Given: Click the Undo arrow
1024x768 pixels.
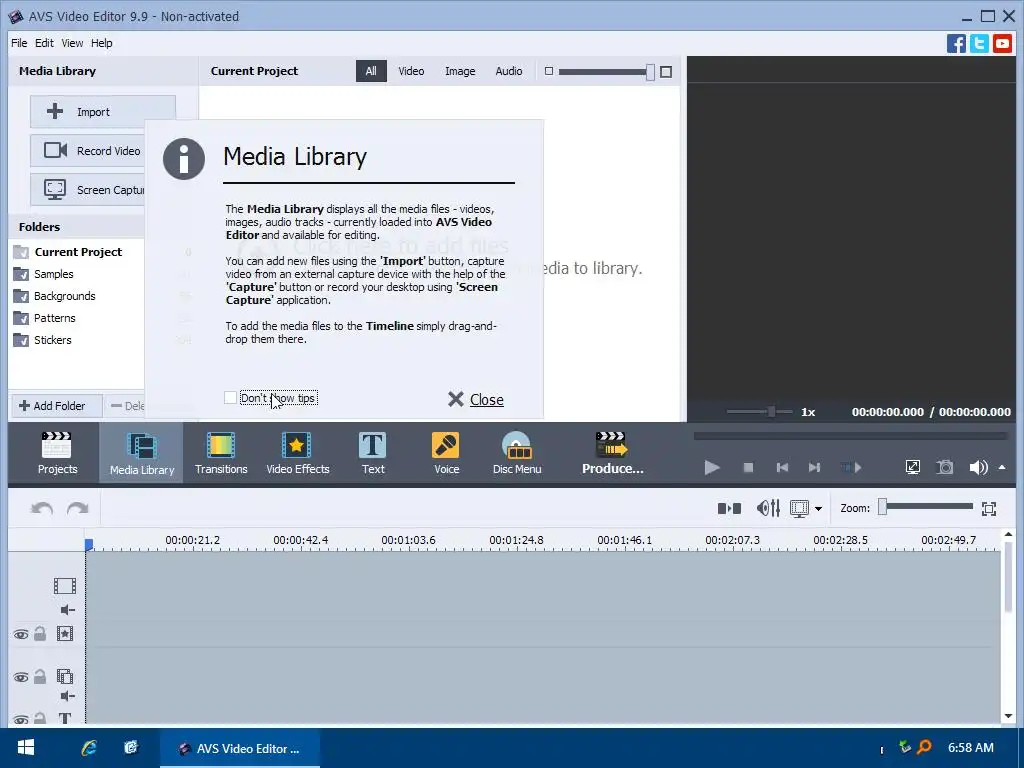Looking at the screenshot, I should coord(42,508).
